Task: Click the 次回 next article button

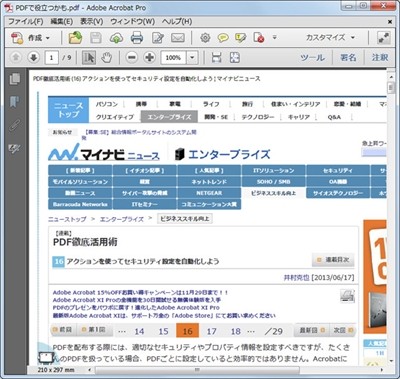Action: point(342,330)
